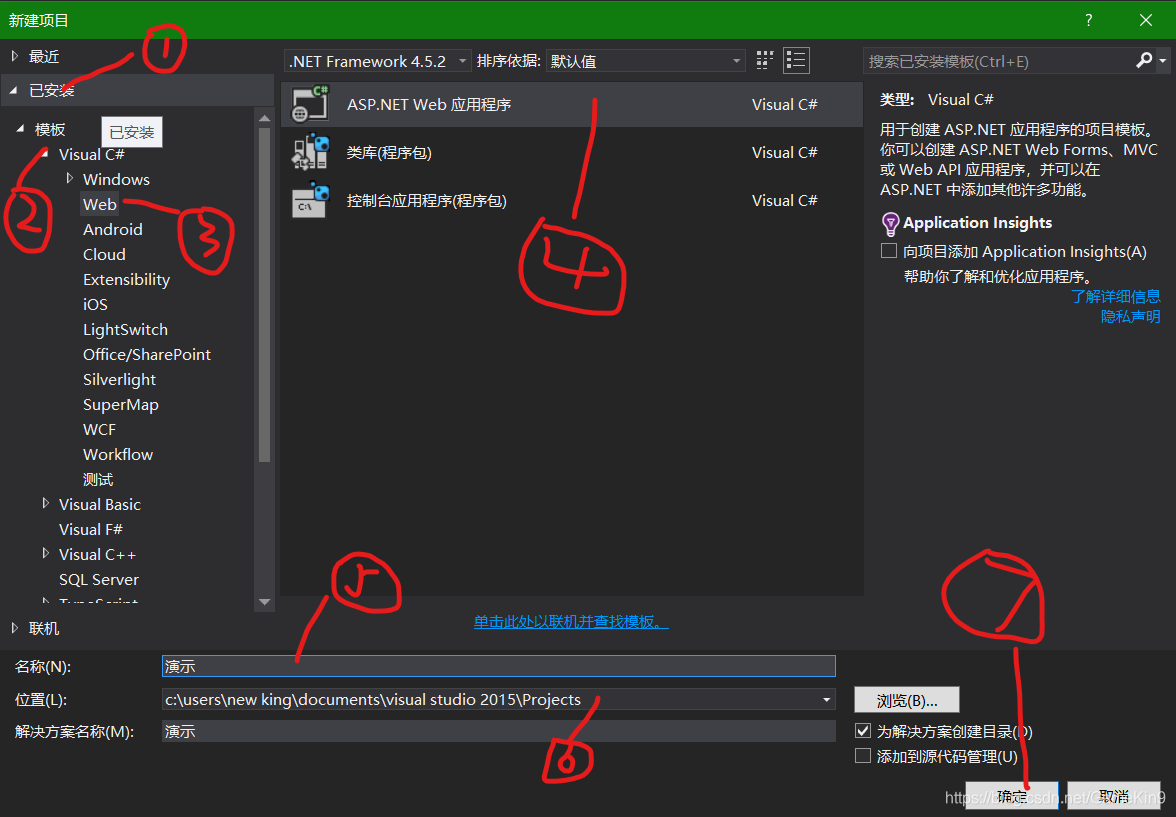Click the ASP.NET Web application template icon
This screenshot has width=1176, height=817.
[310, 104]
